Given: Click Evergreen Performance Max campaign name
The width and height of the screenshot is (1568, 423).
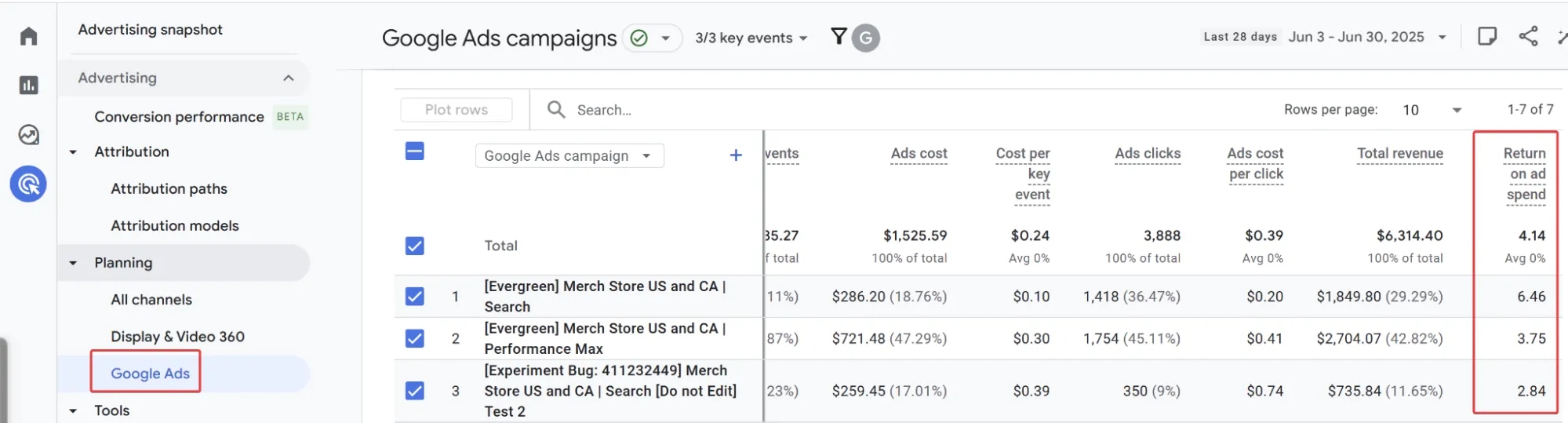Looking at the screenshot, I should 605,338.
